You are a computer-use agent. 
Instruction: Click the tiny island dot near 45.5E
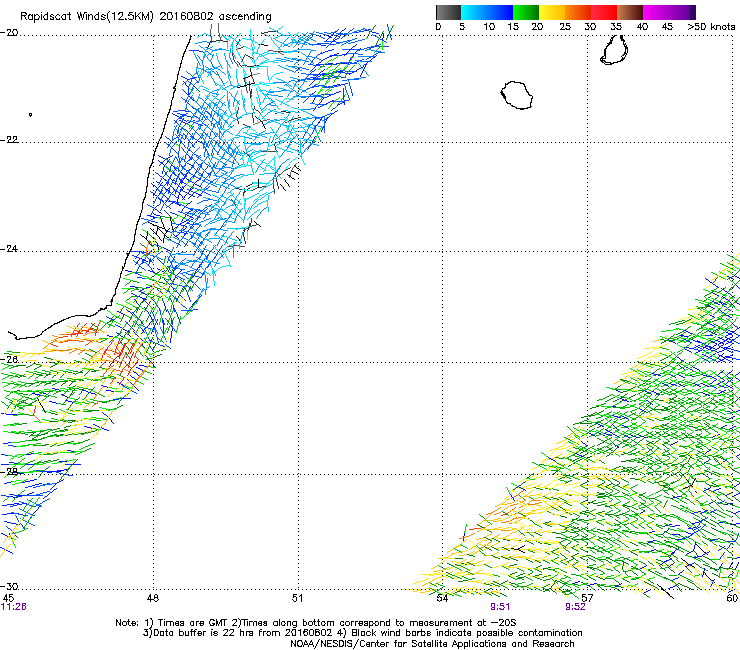(31, 115)
